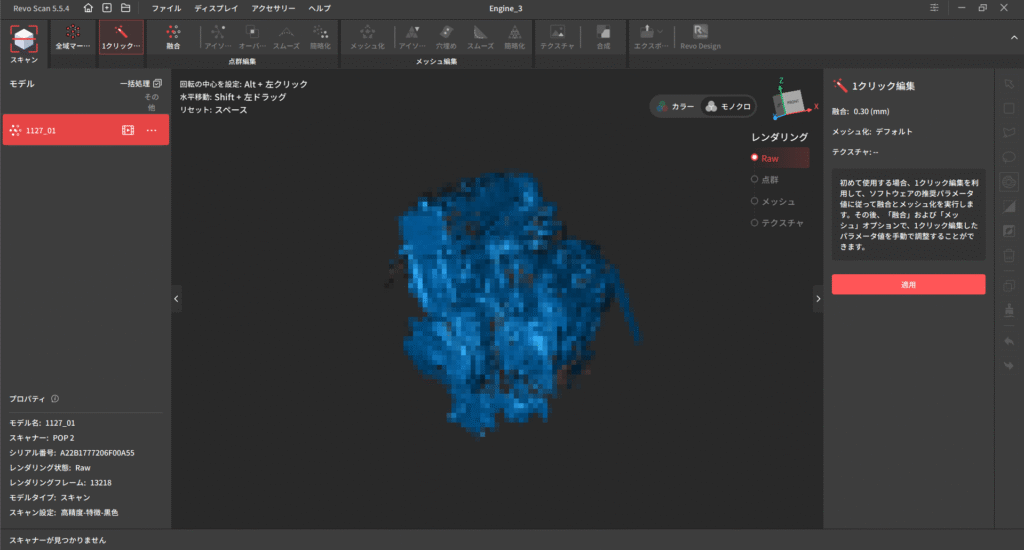Switch display to カラー mode

674,106
